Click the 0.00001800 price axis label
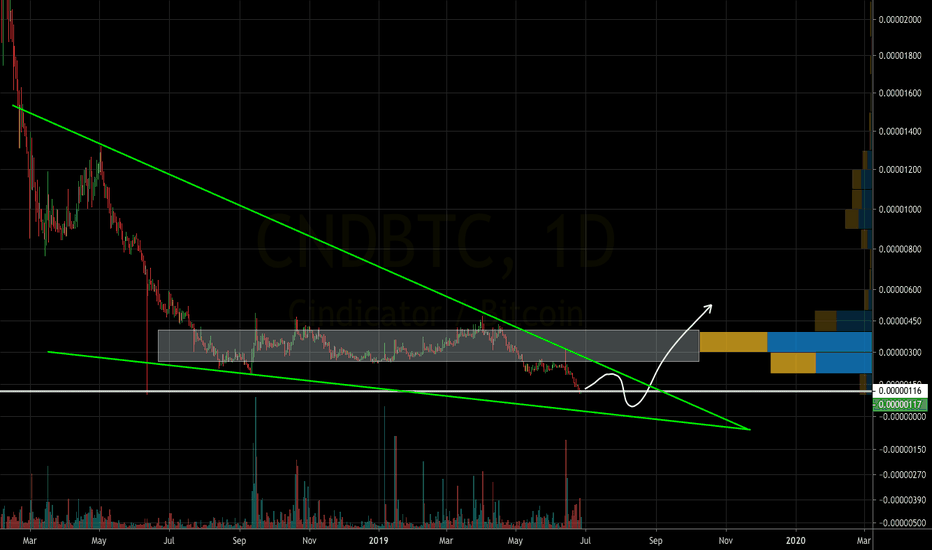Screen dimensions: 932x550 click(x=900, y=56)
